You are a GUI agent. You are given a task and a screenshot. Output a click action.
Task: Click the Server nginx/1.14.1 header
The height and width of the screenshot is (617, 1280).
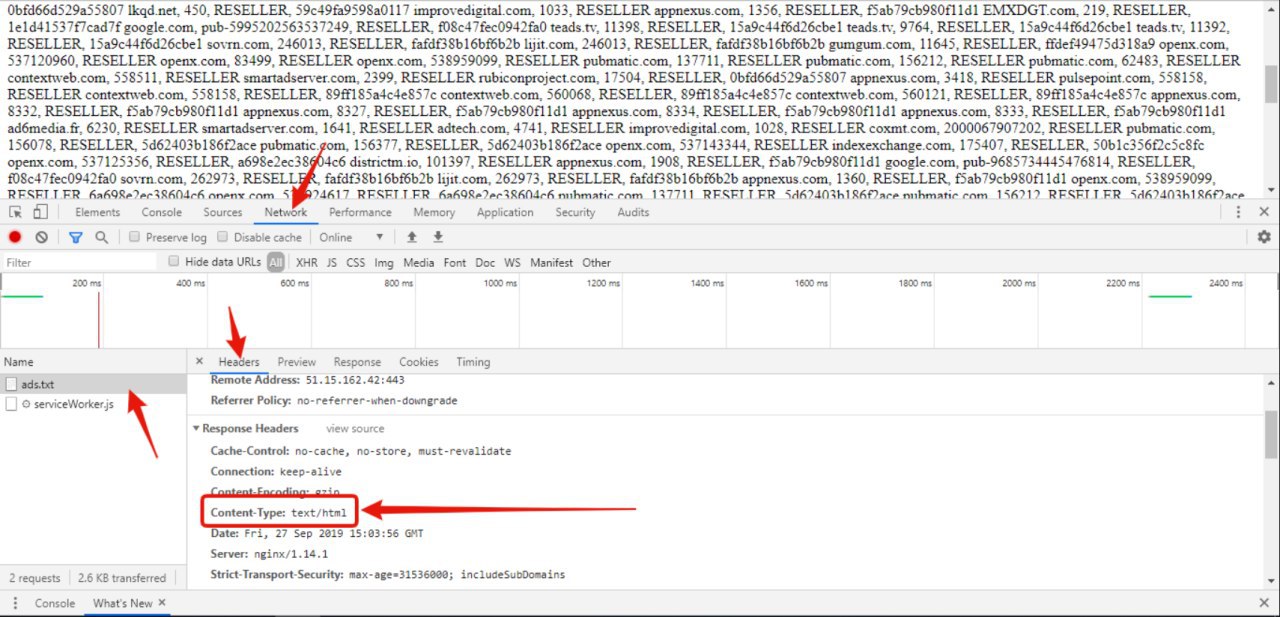pos(269,554)
